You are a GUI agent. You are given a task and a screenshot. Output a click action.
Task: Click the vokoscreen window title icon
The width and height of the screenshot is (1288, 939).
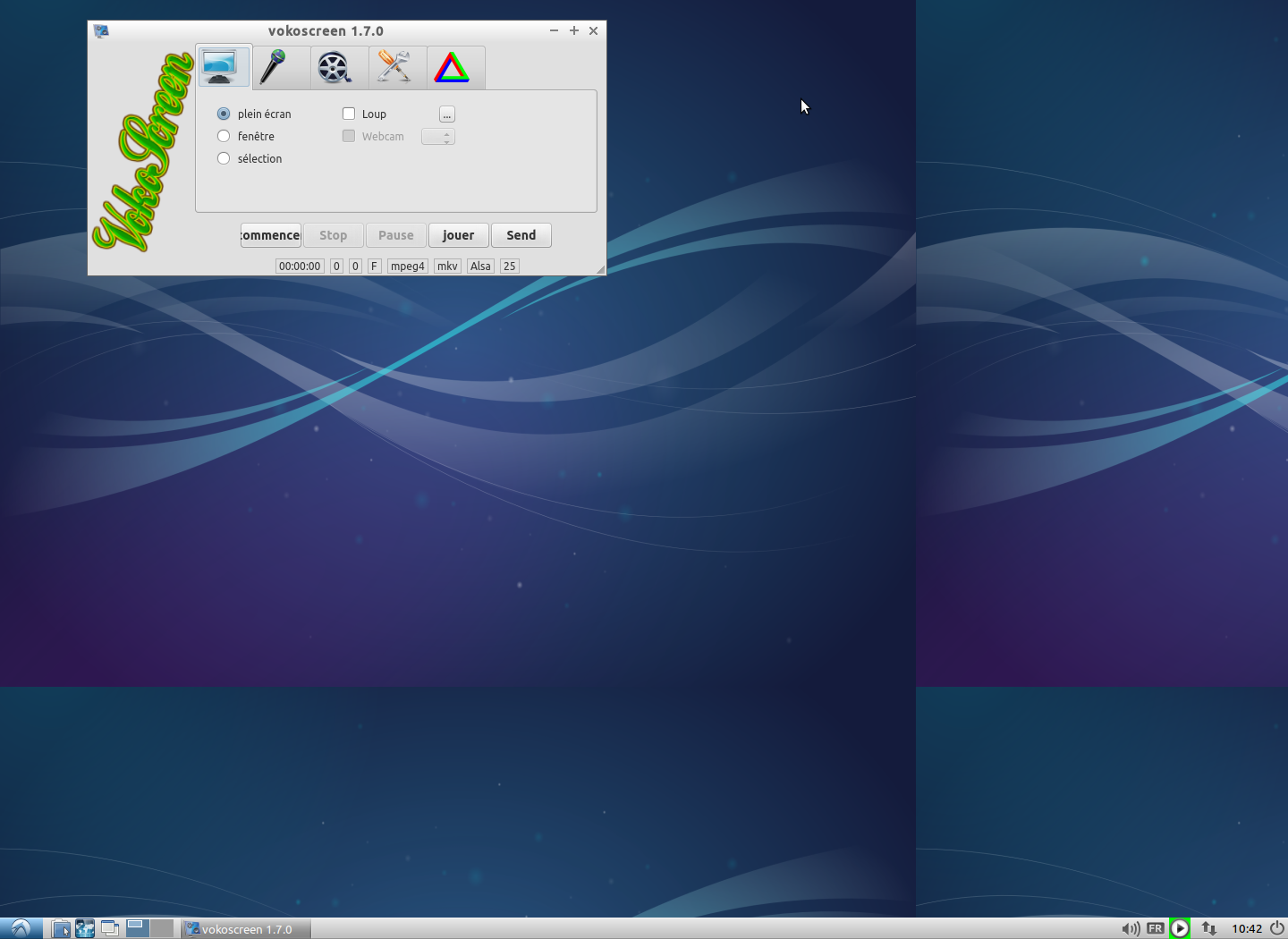pyautogui.click(x=101, y=30)
